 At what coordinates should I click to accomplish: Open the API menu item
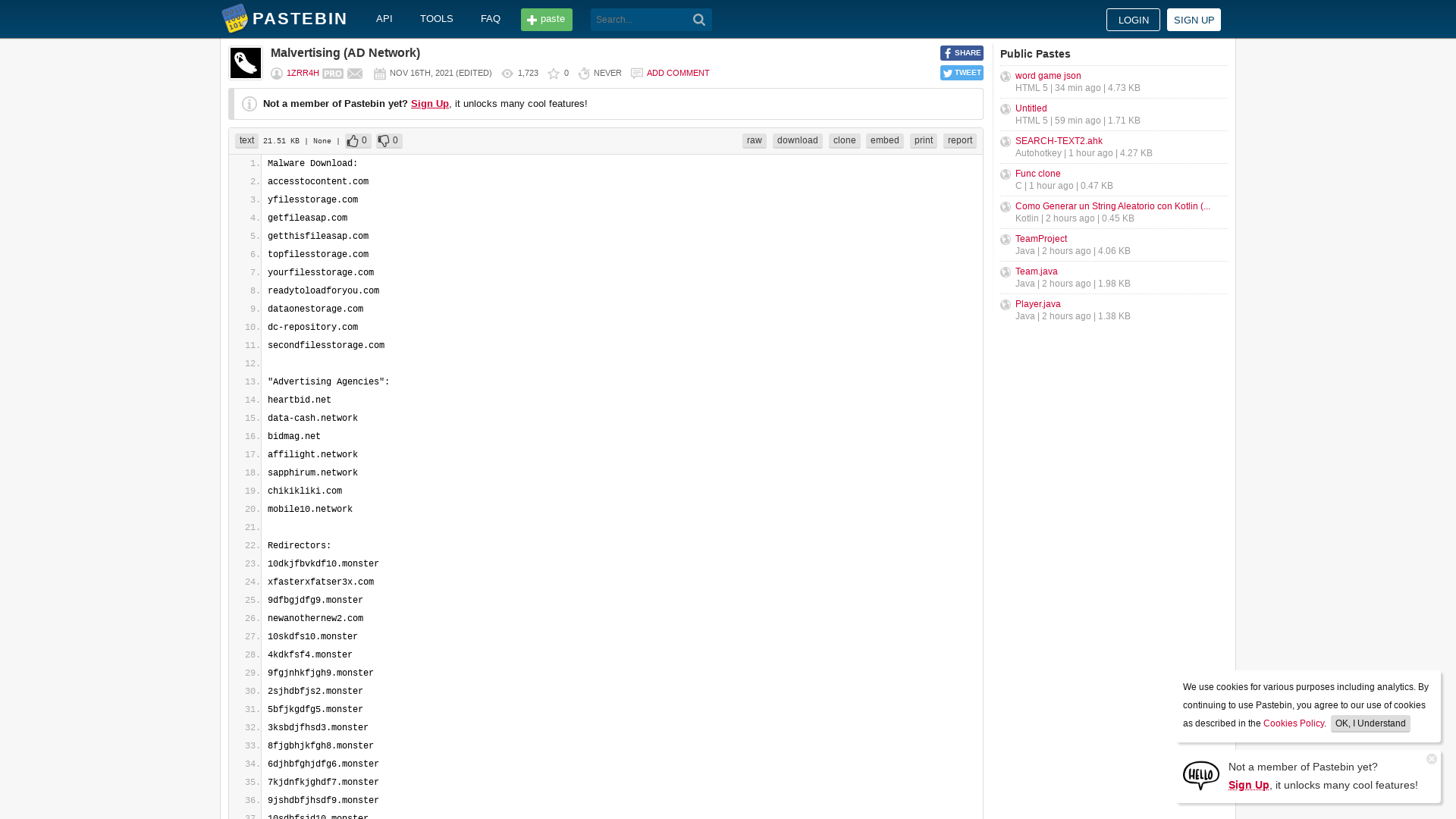[384, 19]
